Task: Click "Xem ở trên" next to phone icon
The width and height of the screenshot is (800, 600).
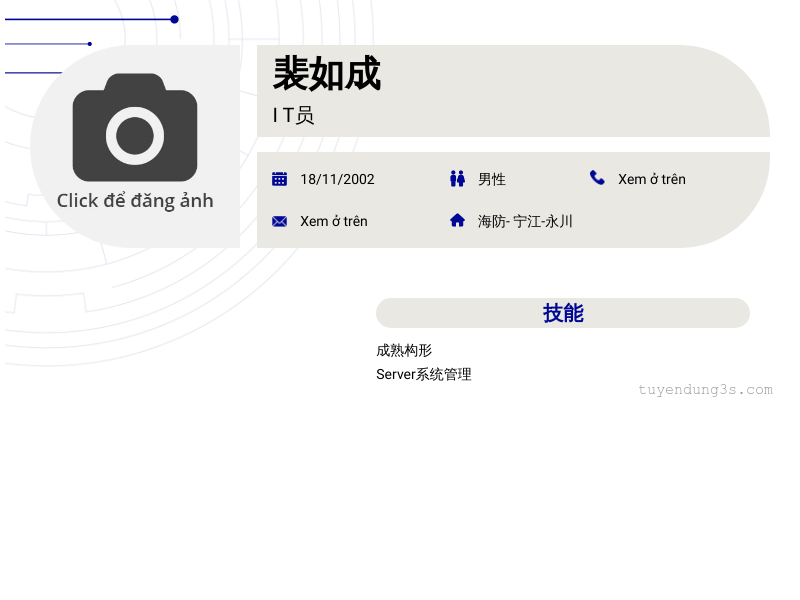Action: [652, 179]
